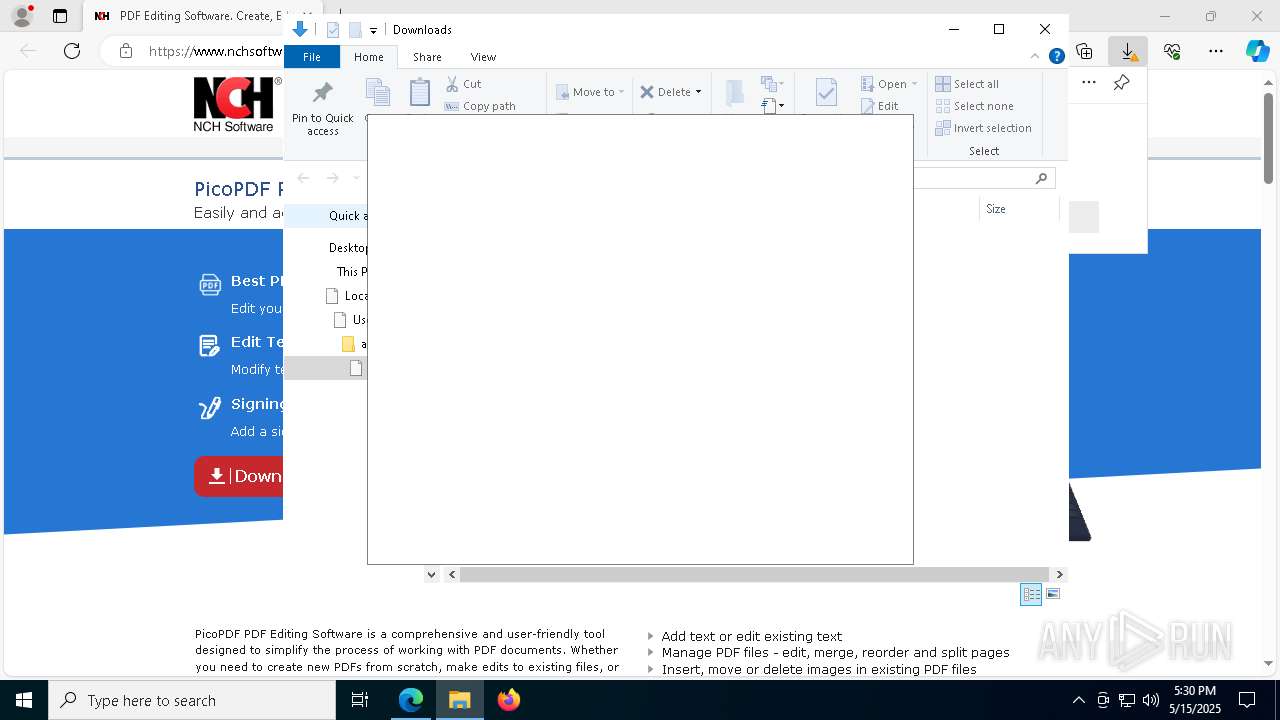Click New folder icon in Explorer title bar
This screenshot has width=1280, height=720.
pyautogui.click(x=355, y=30)
